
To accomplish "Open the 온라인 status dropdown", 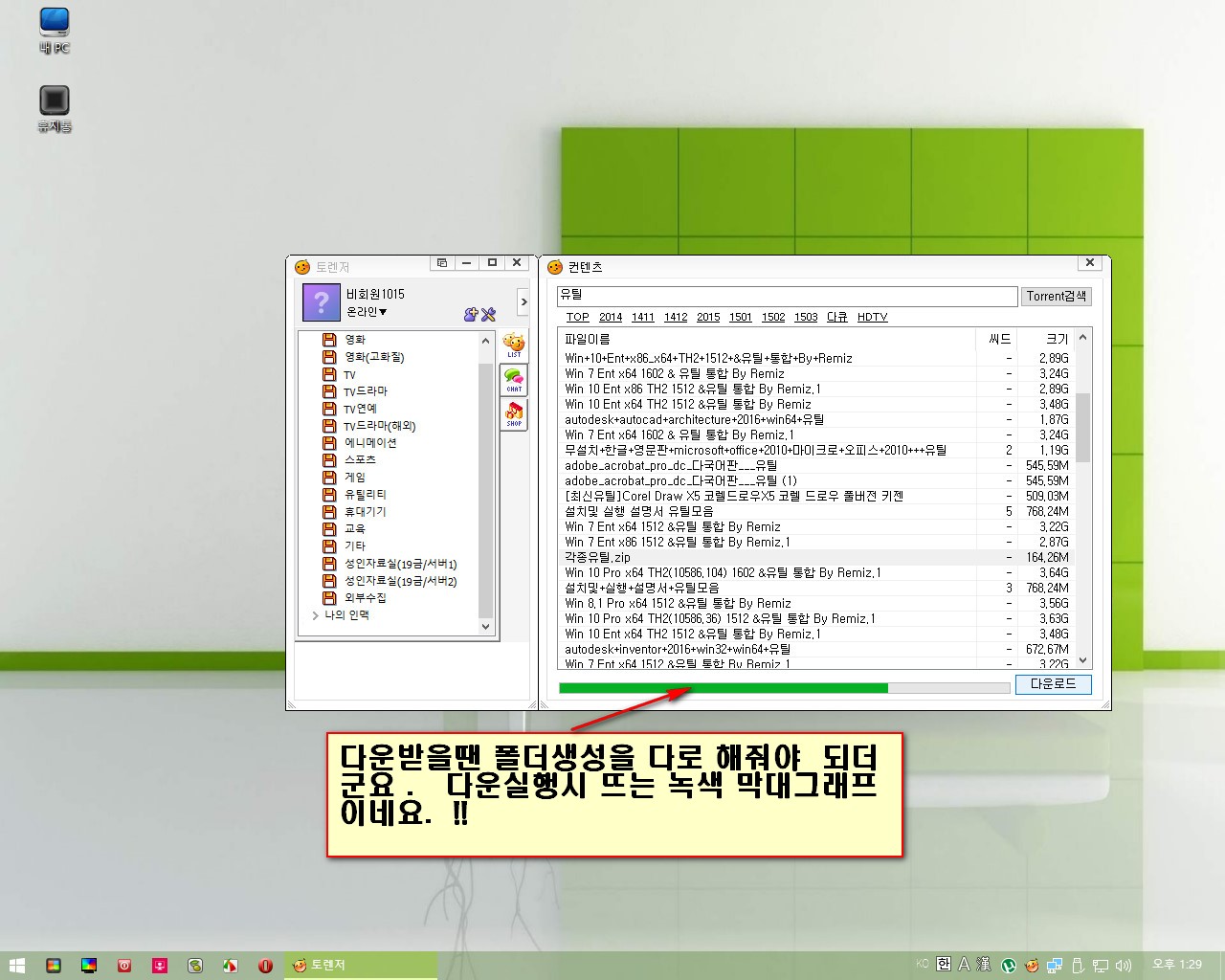I will (x=367, y=312).
